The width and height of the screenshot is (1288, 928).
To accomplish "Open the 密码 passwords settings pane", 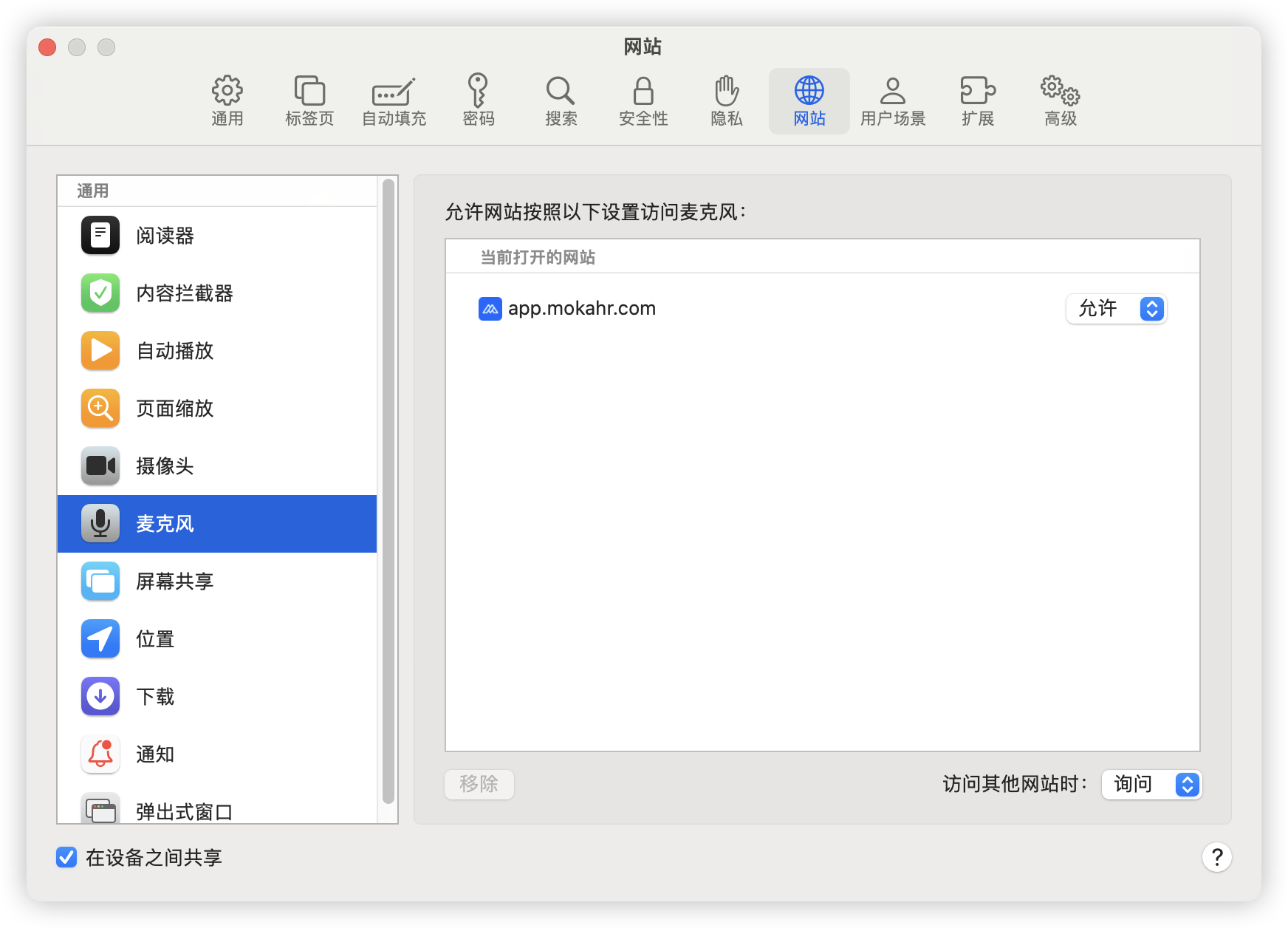I will click(478, 100).
